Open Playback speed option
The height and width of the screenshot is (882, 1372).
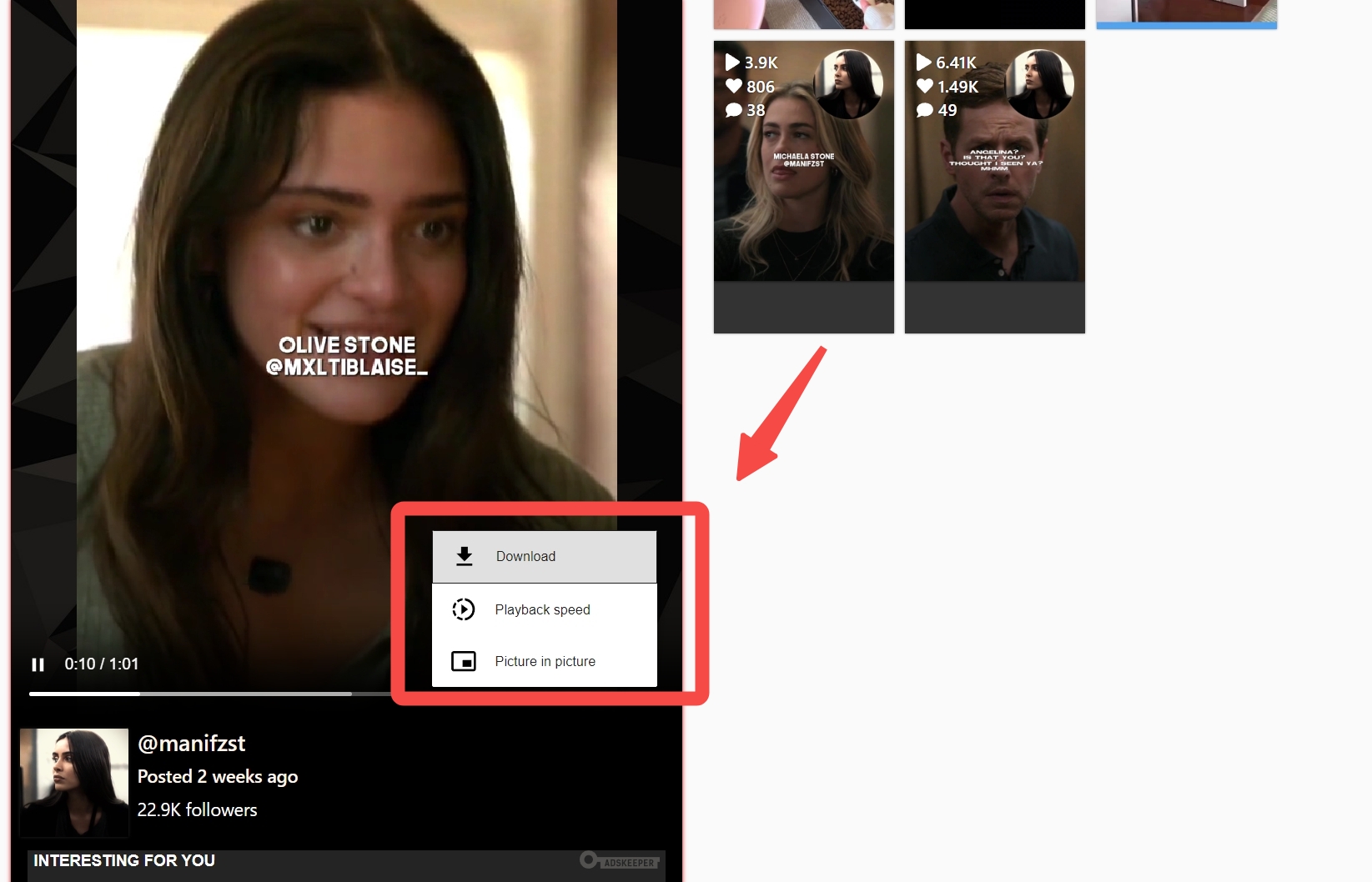coord(545,609)
